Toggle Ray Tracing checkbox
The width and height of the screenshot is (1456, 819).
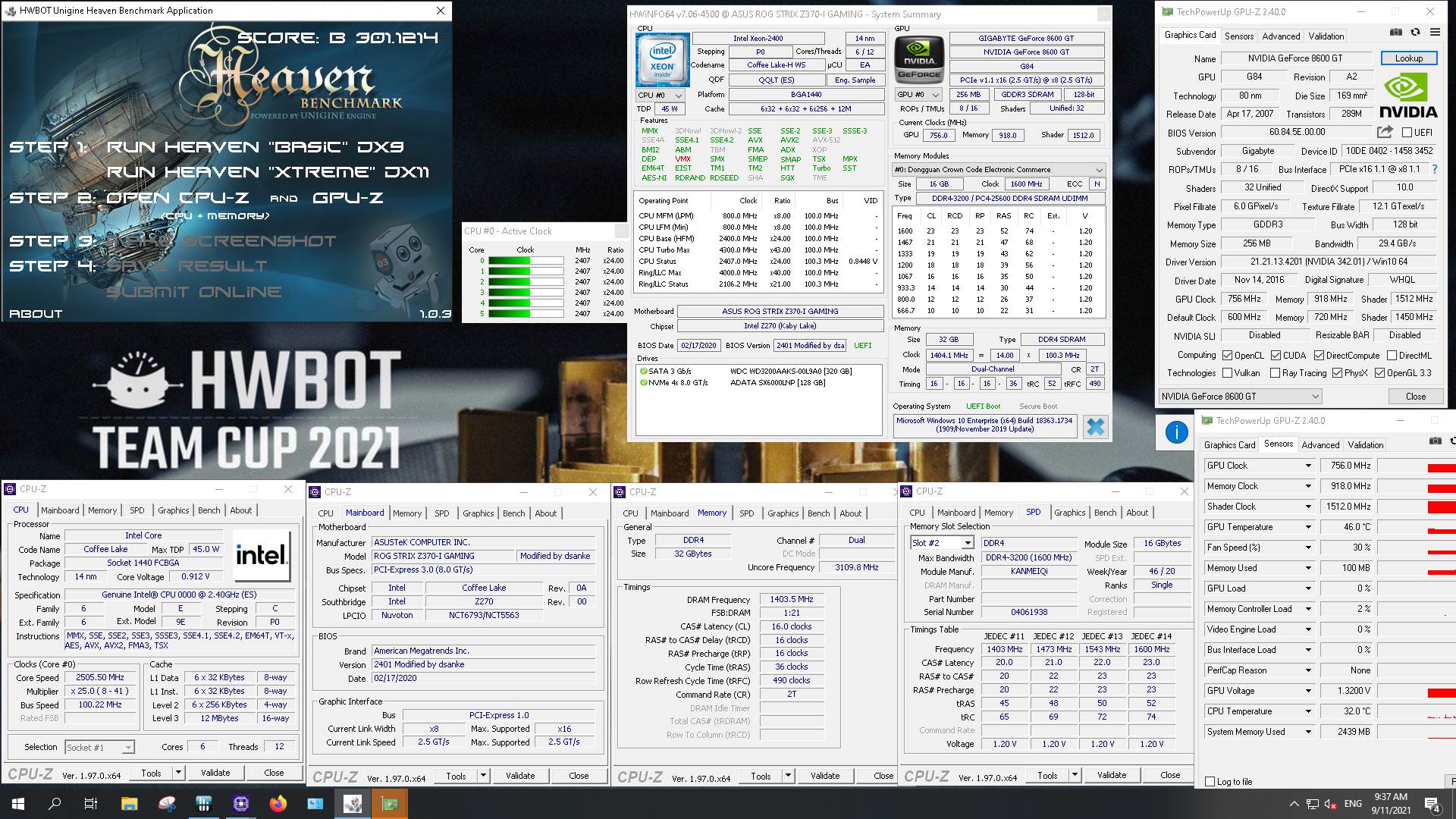tap(1275, 373)
